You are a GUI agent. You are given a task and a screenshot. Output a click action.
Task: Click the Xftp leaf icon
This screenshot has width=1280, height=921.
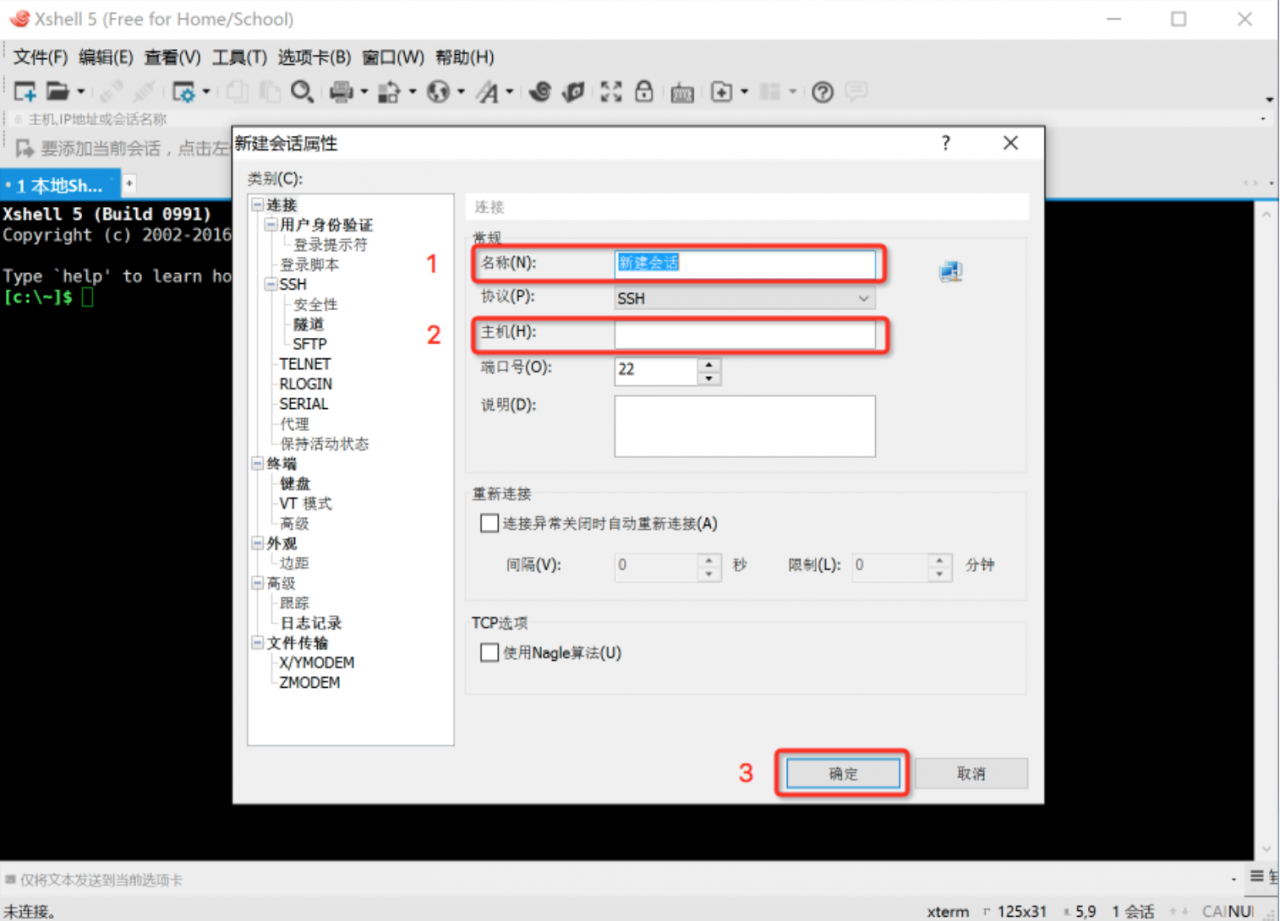pyautogui.click(x=573, y=92)
